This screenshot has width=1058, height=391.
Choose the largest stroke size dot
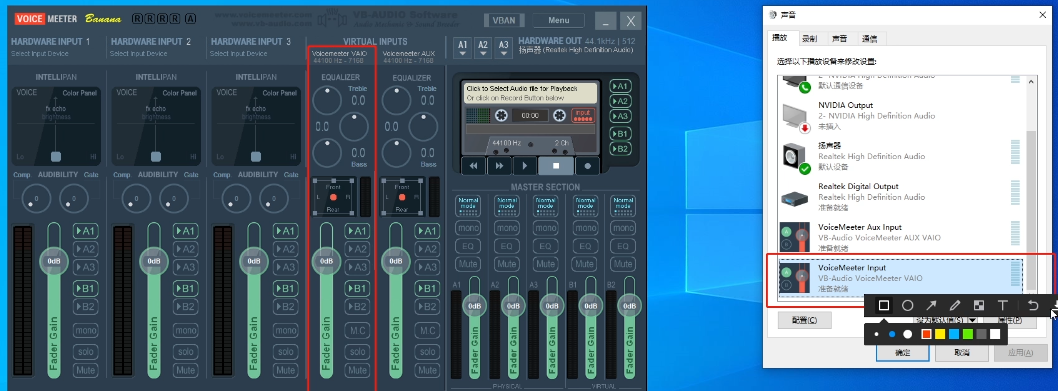point(908,334)
